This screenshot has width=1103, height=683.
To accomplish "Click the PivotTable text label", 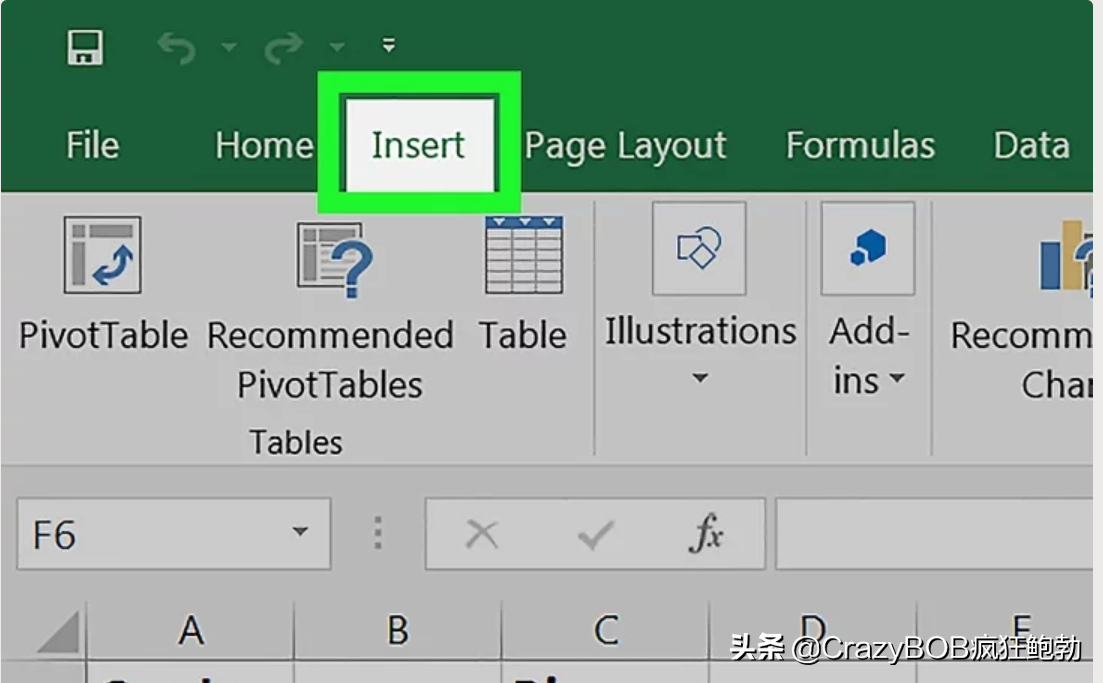I will (103, 336).
